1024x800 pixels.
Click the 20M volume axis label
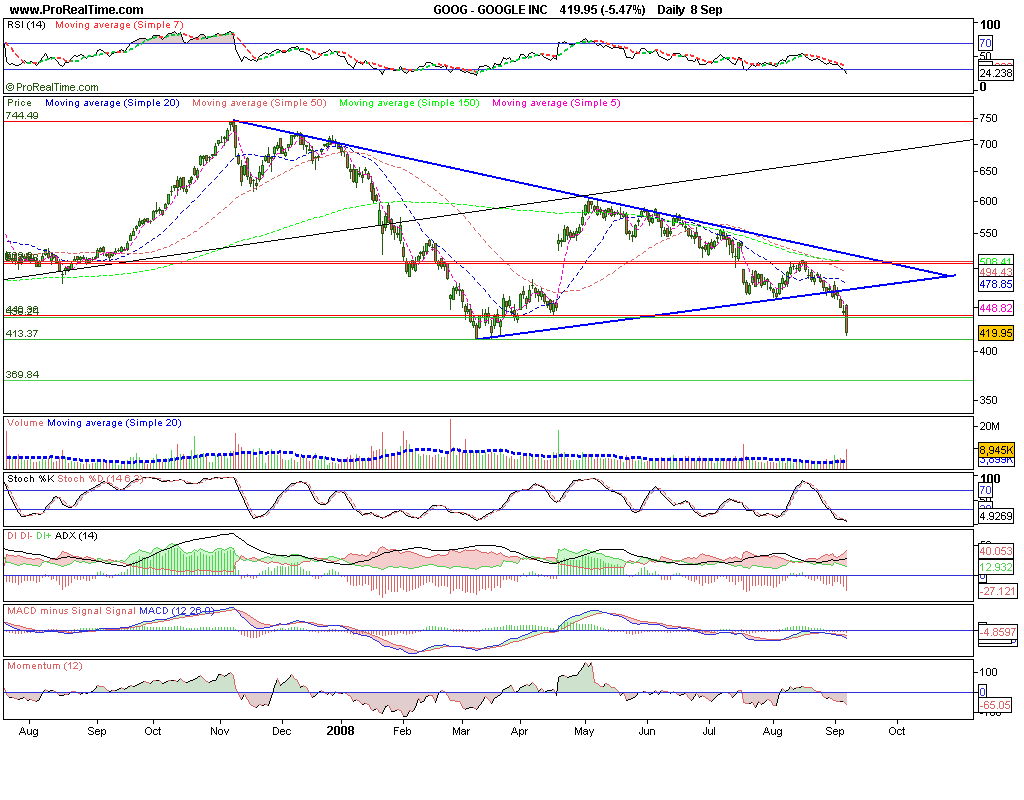point(989,426)
